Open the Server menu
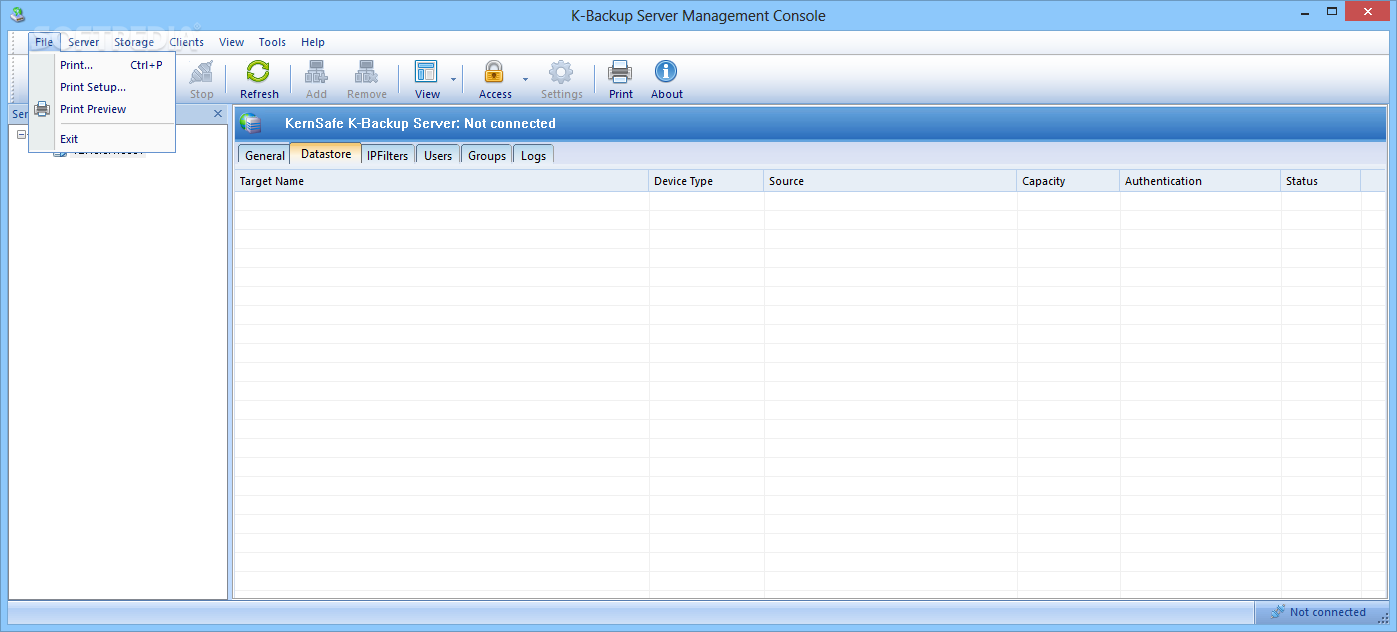The width and height of the screenshot is (1397, 632). (84, 42)
